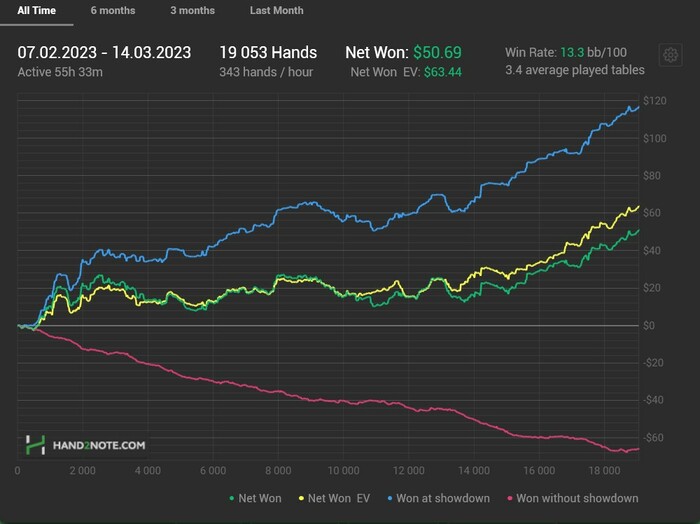Image resolution: width=700 pixels, height=524 pixels.
Task: Click the 4 000 x-axis label
Action: [148, 470]
